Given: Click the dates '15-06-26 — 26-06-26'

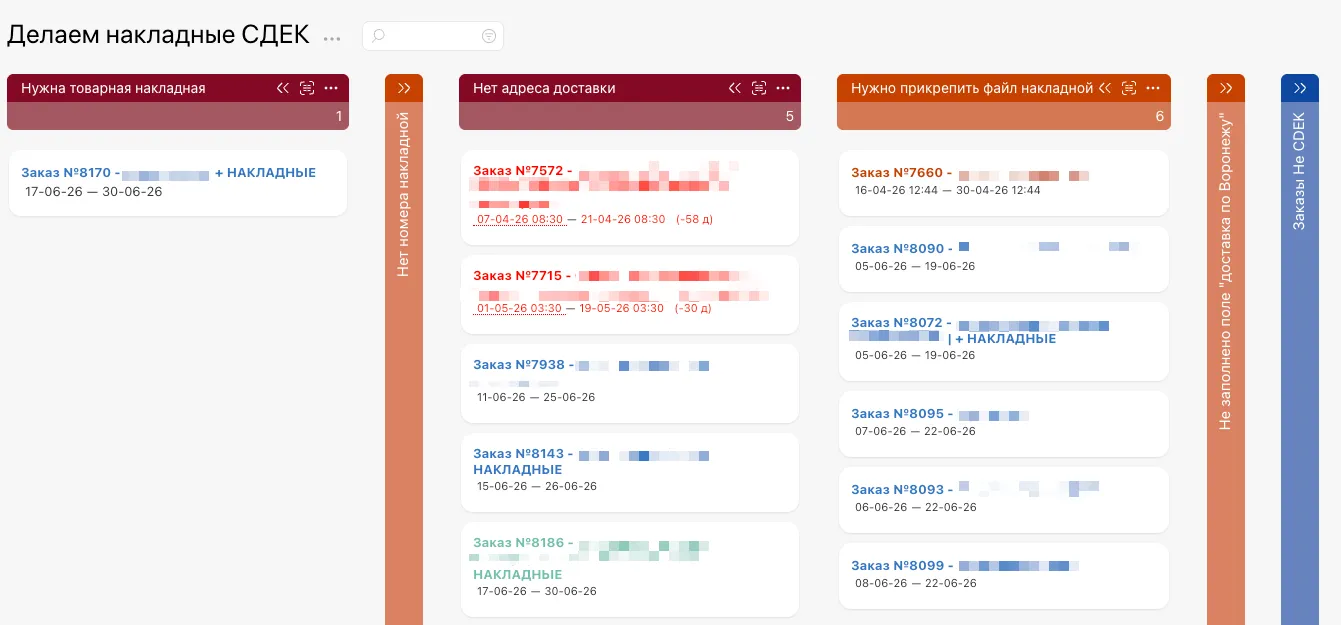Looking at the screenshot, I should point(537,486).
